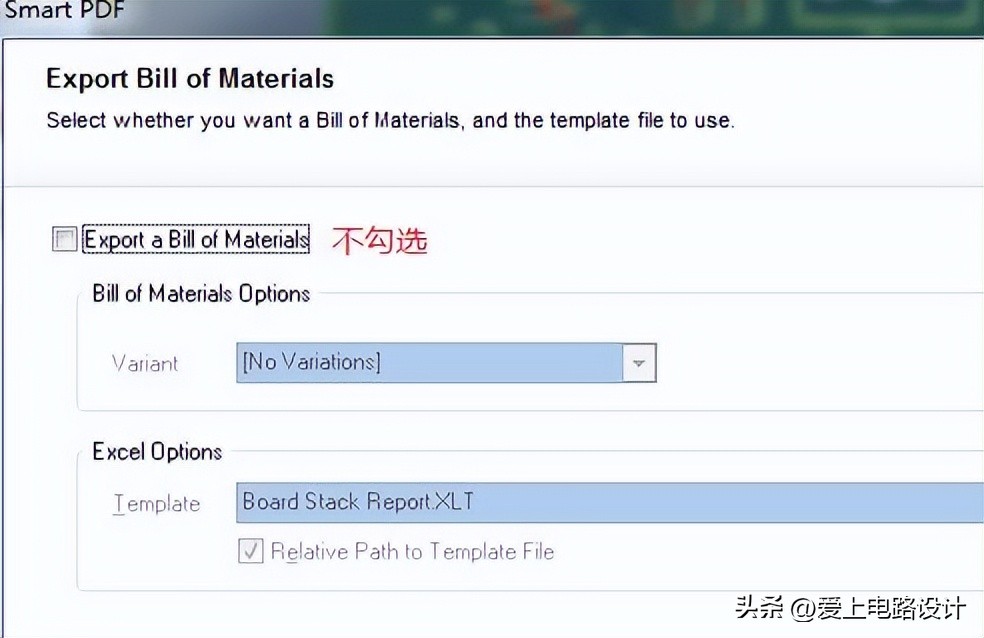Tick the Export a Bill of Materials checkbox
Image resolution: width=984 pixels, height=638 pixels.
point(65,240)
